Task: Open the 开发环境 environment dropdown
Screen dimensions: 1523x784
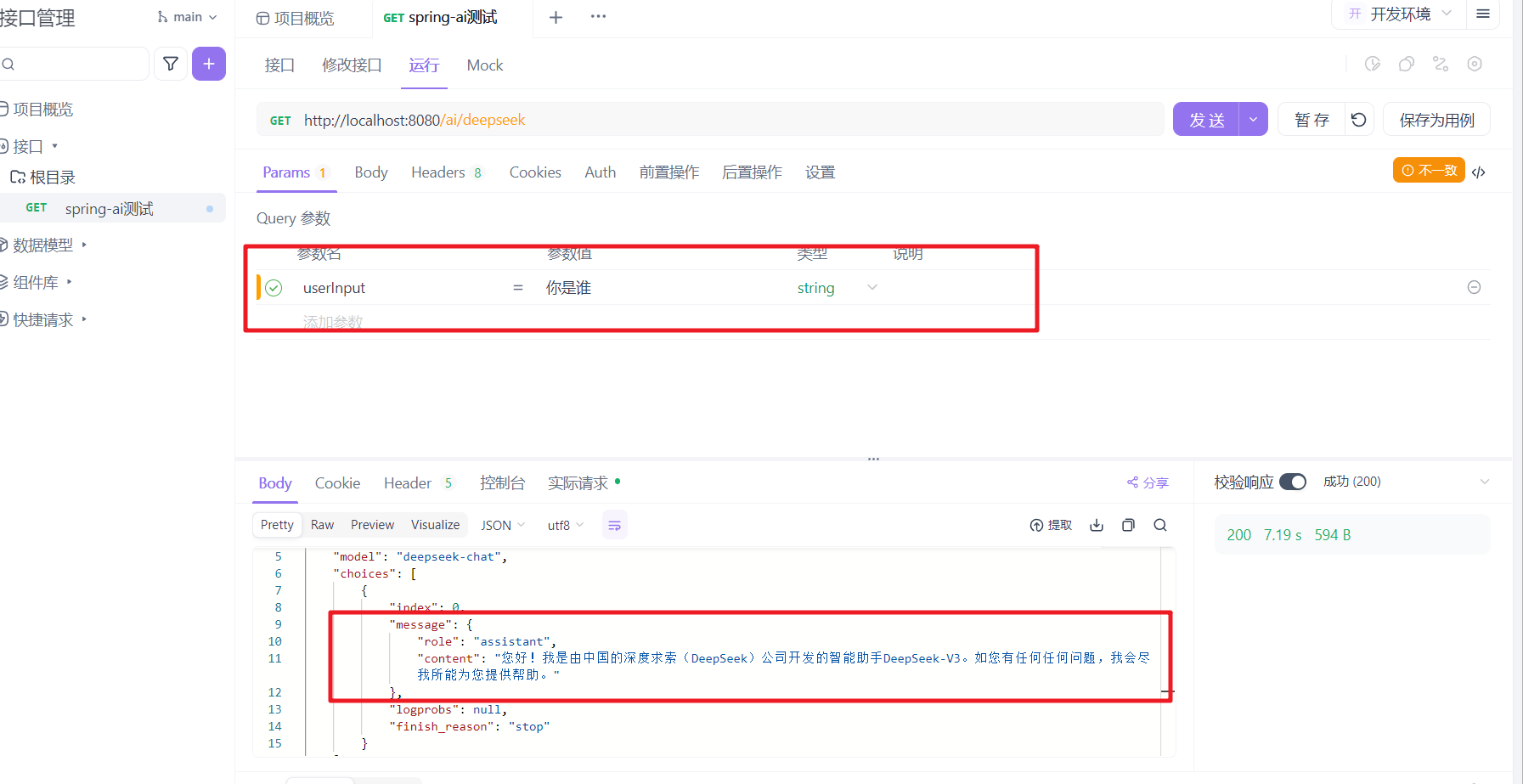Action: pyautogui.click(x=1401, y=14)
